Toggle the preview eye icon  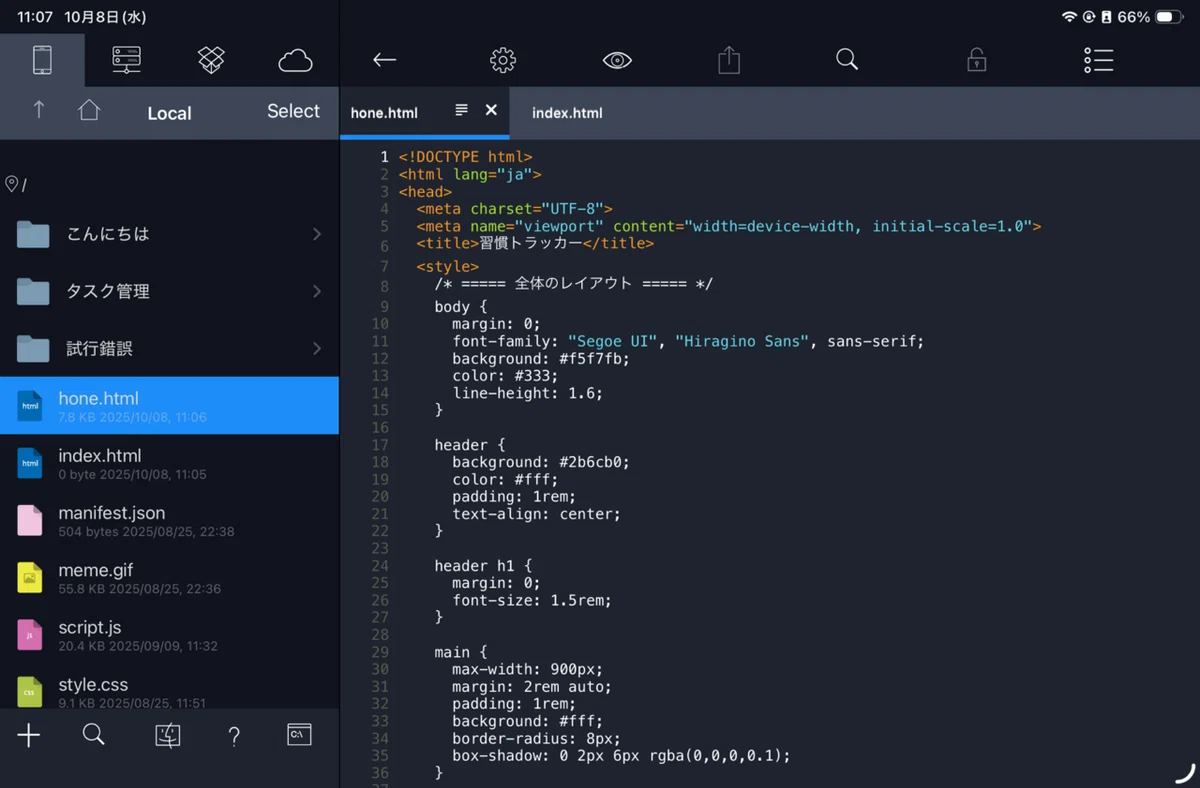[x=618, y=60]
